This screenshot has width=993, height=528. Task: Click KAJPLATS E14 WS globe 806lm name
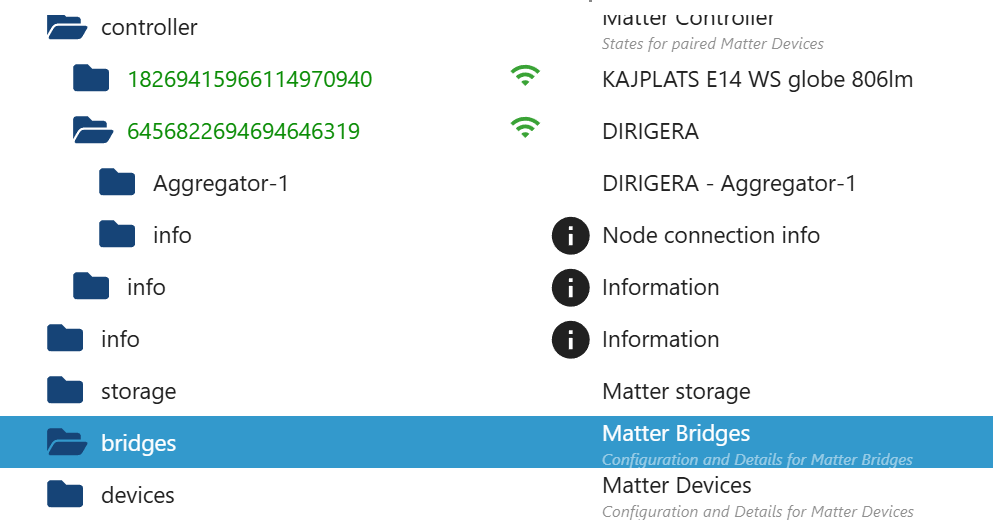point(757,80)
